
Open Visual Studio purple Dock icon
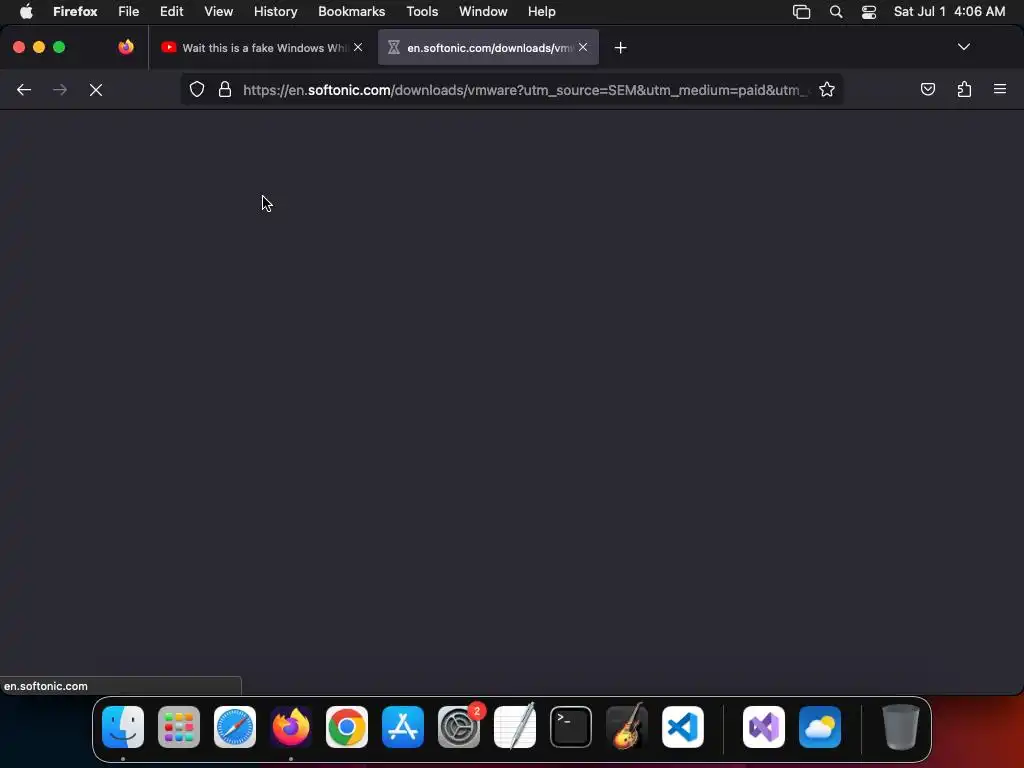pyautogui.click(x=764, y=727)
